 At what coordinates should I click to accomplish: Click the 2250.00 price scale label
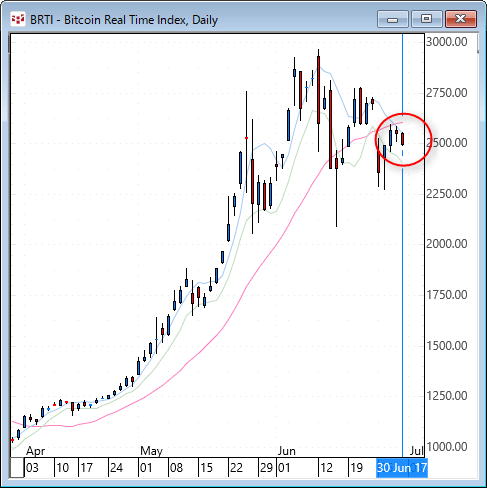click(447, 193)
